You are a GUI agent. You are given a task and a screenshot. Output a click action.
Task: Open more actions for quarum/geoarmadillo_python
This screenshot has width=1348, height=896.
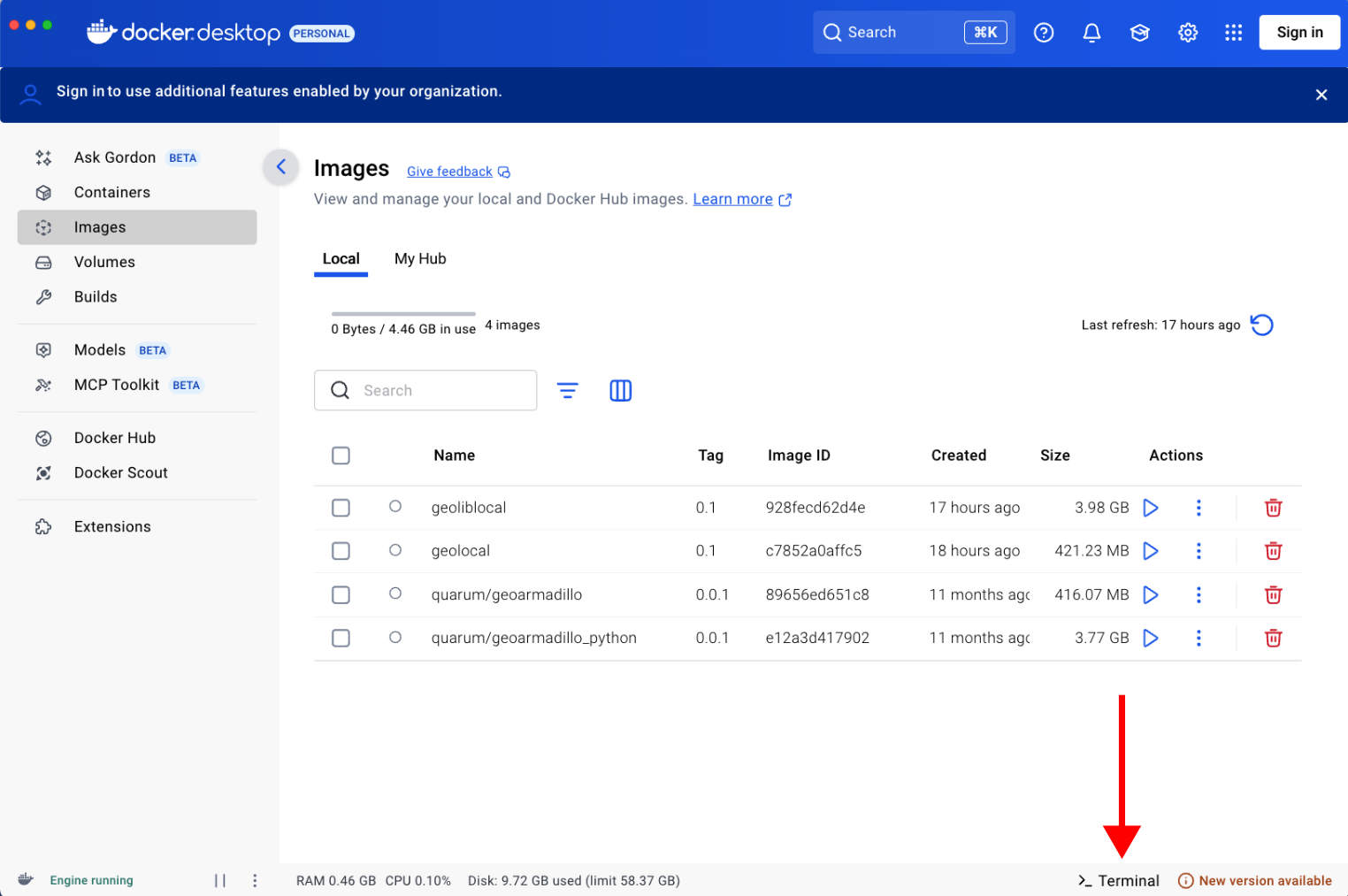pos(1199,638)
